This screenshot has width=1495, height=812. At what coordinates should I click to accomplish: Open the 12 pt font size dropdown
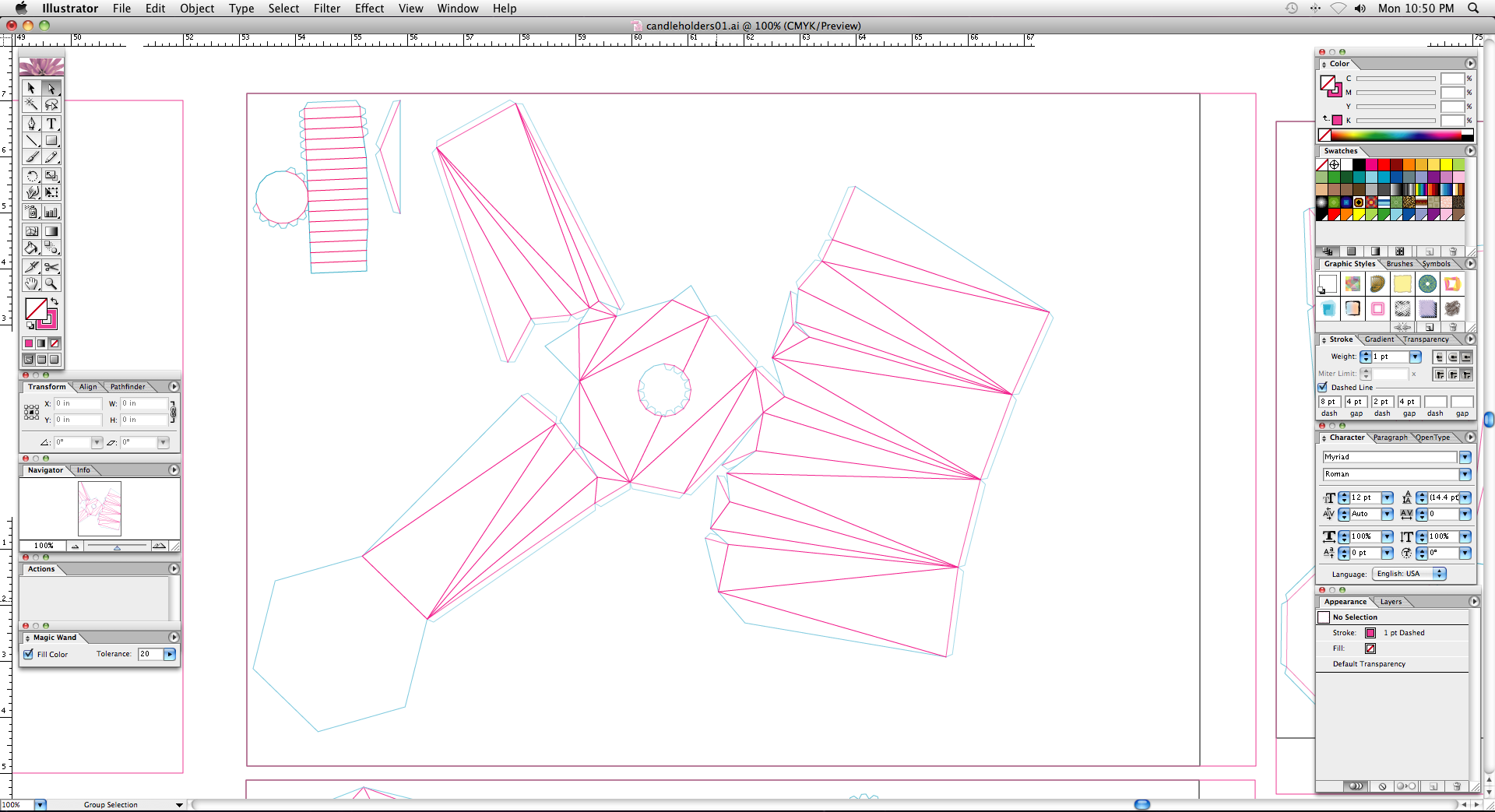click(x=1387, y=497)
